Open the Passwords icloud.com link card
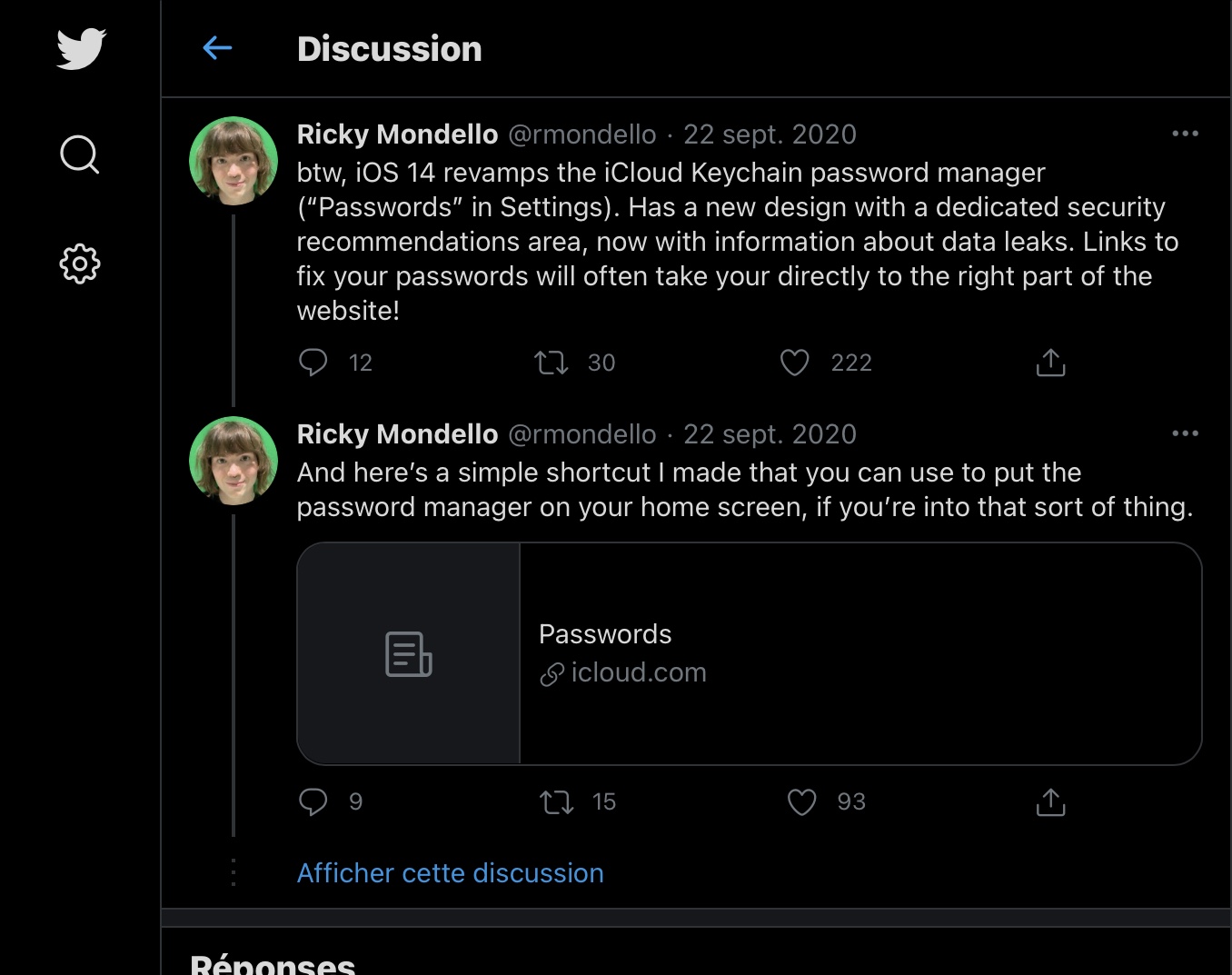This screenshot has height=975, width=1232. (749, 653)
